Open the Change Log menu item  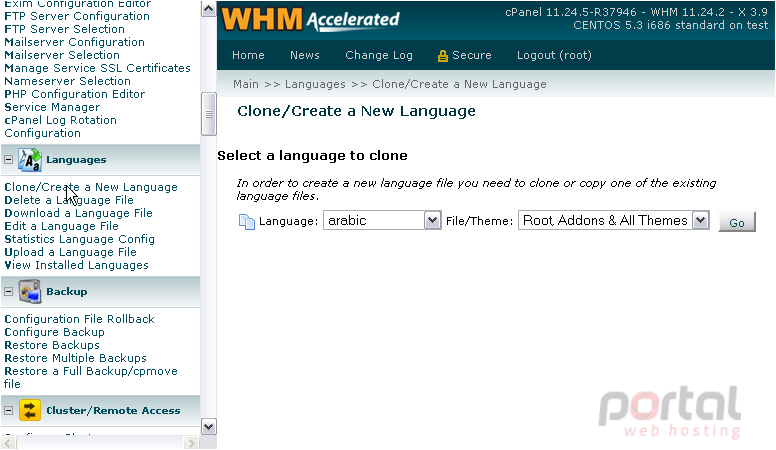tap(379, 55)
